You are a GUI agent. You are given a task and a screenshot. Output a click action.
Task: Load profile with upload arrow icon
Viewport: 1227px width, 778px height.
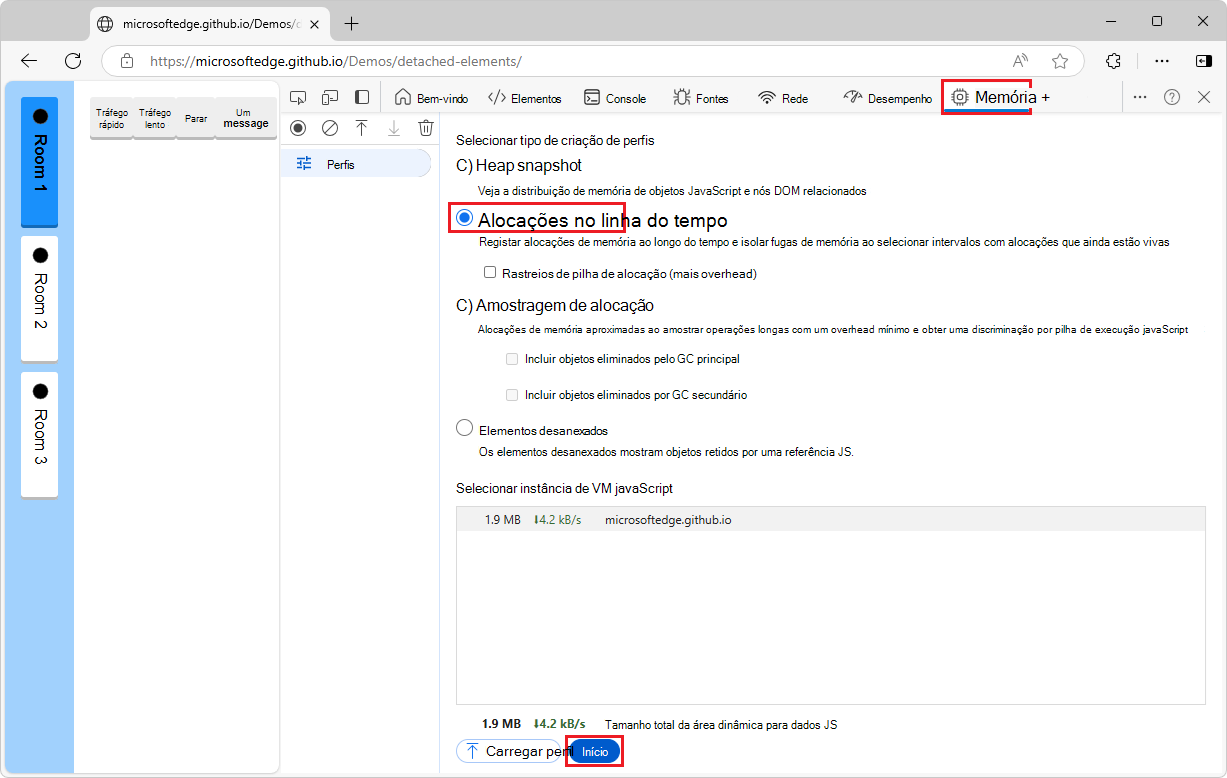click(362, 128)
